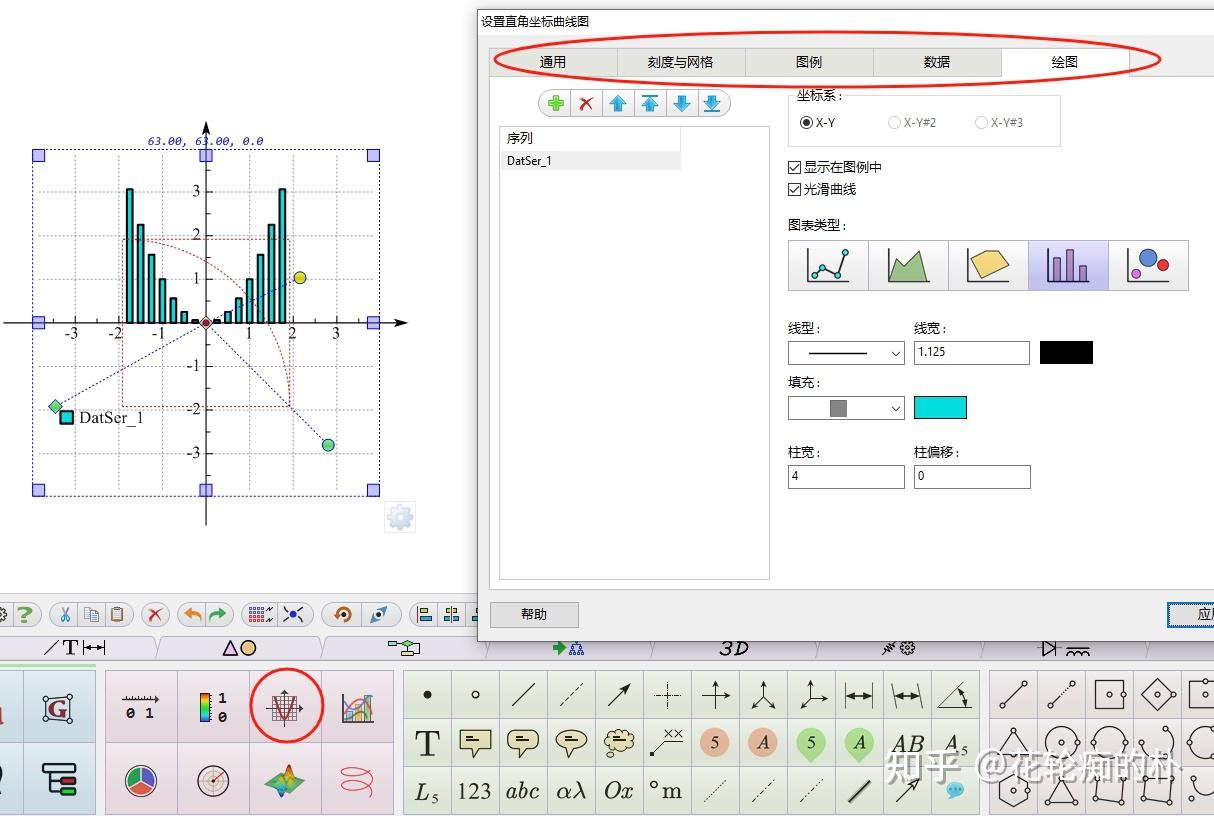Viewport: 1214px width, 816px height.
Task: Open the 填充 fill pattern dropdown
Action: (846, 407)
